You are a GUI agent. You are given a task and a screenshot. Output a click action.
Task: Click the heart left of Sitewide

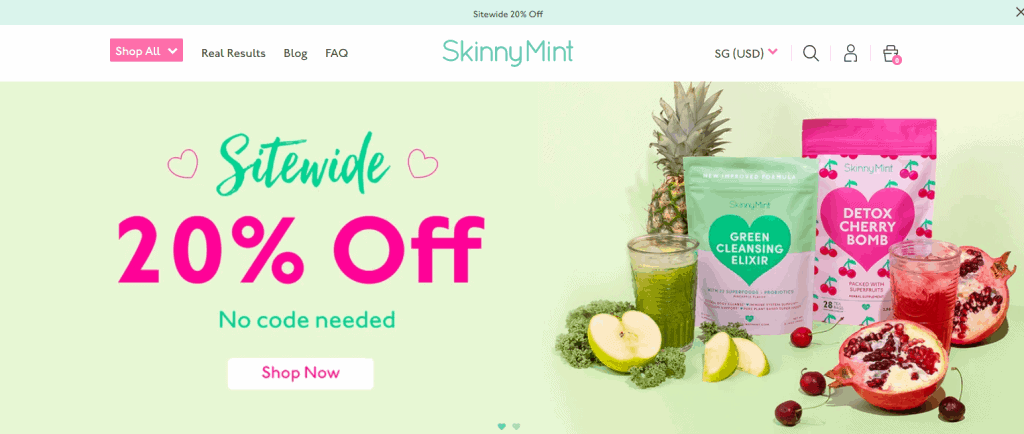[182, 164]
